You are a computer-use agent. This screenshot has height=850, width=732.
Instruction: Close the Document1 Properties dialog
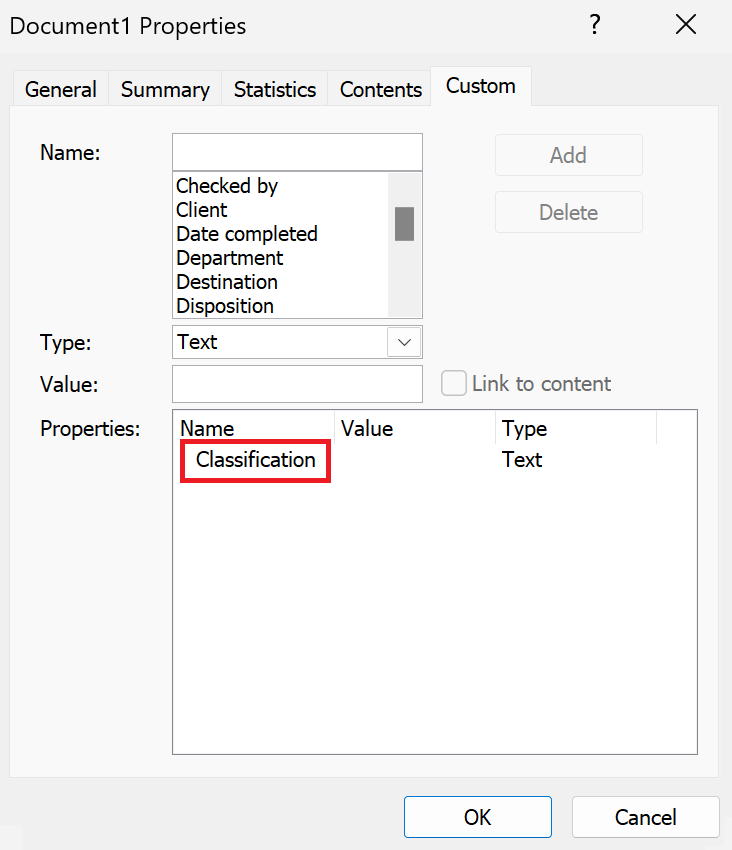pyautogui.click(x=686, y=25)
